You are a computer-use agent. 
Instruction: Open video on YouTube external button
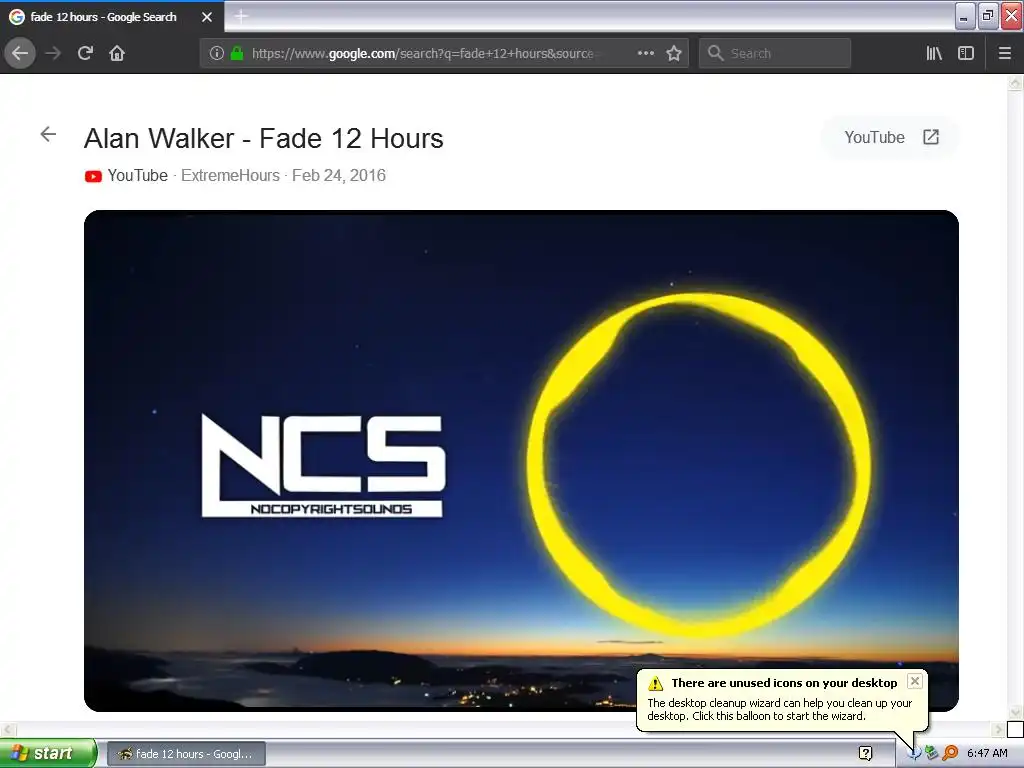click(891, 137)
